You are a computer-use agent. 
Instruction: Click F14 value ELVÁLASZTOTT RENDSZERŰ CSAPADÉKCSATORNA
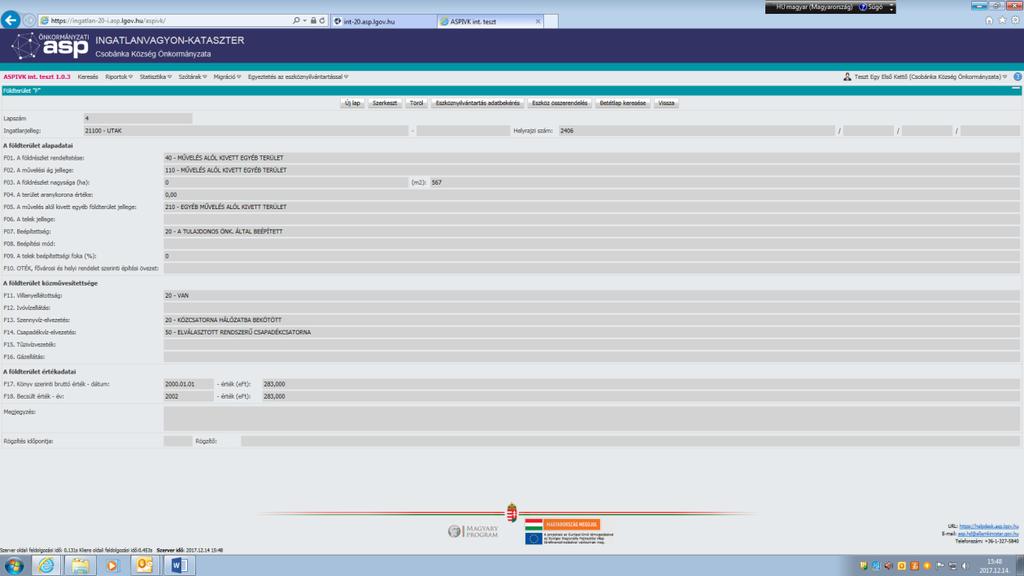592,332
